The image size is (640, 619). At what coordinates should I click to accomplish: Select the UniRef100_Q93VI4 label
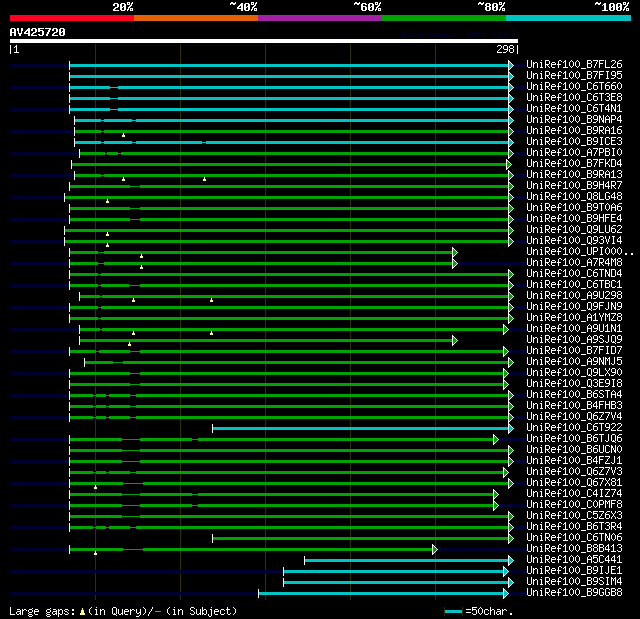(574, 241)
